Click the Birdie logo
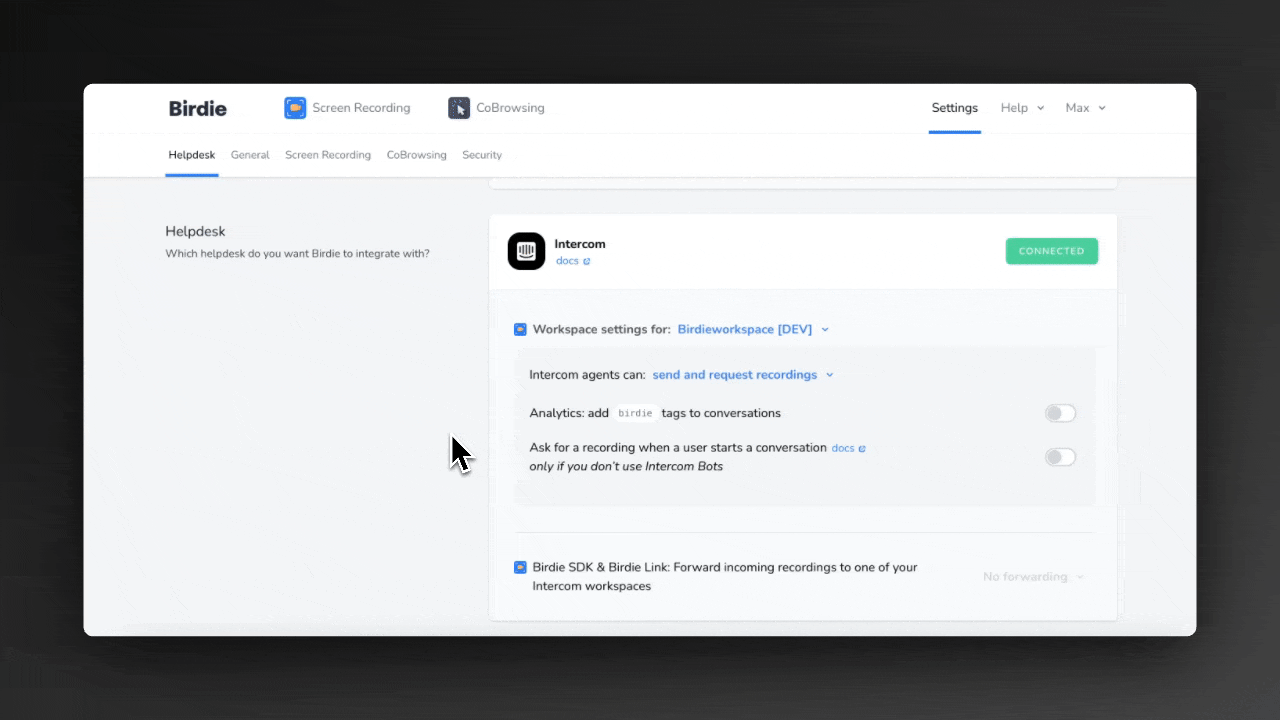 (198, 108)
